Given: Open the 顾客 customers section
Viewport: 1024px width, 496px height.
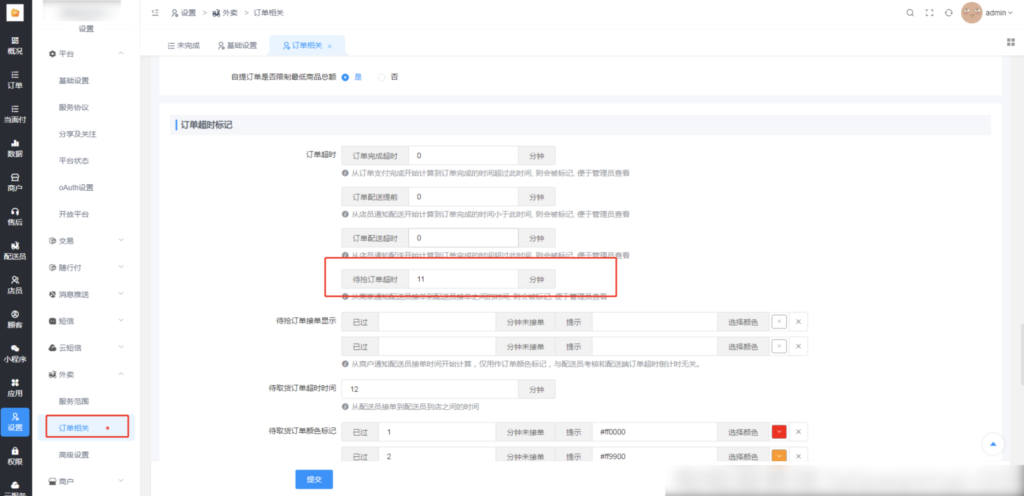Looking at the screenshot, I should (15, 318).
